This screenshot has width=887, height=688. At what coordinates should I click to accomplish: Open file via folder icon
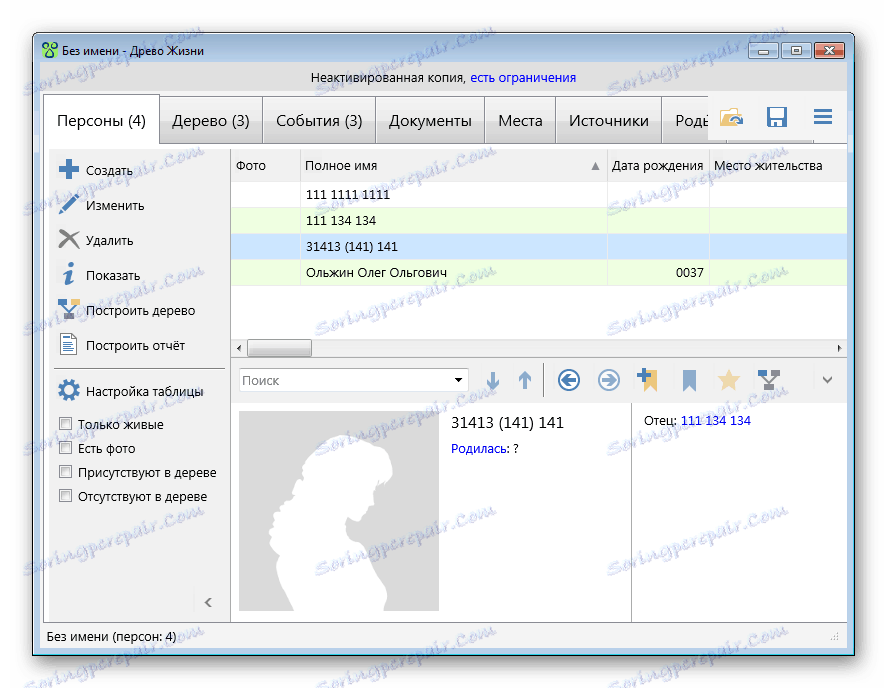point(731,118)
